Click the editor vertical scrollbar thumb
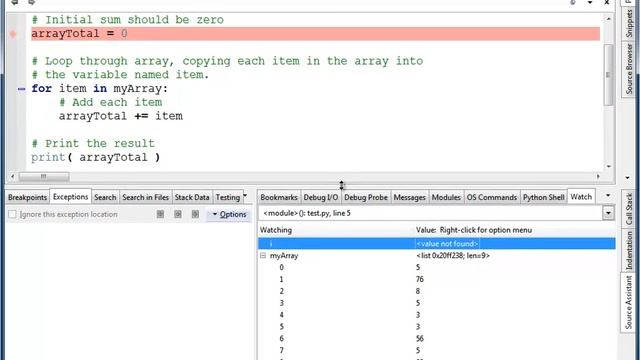Image resolution: width=640 pixels, height=360 pixels. [x=609, y=74]
